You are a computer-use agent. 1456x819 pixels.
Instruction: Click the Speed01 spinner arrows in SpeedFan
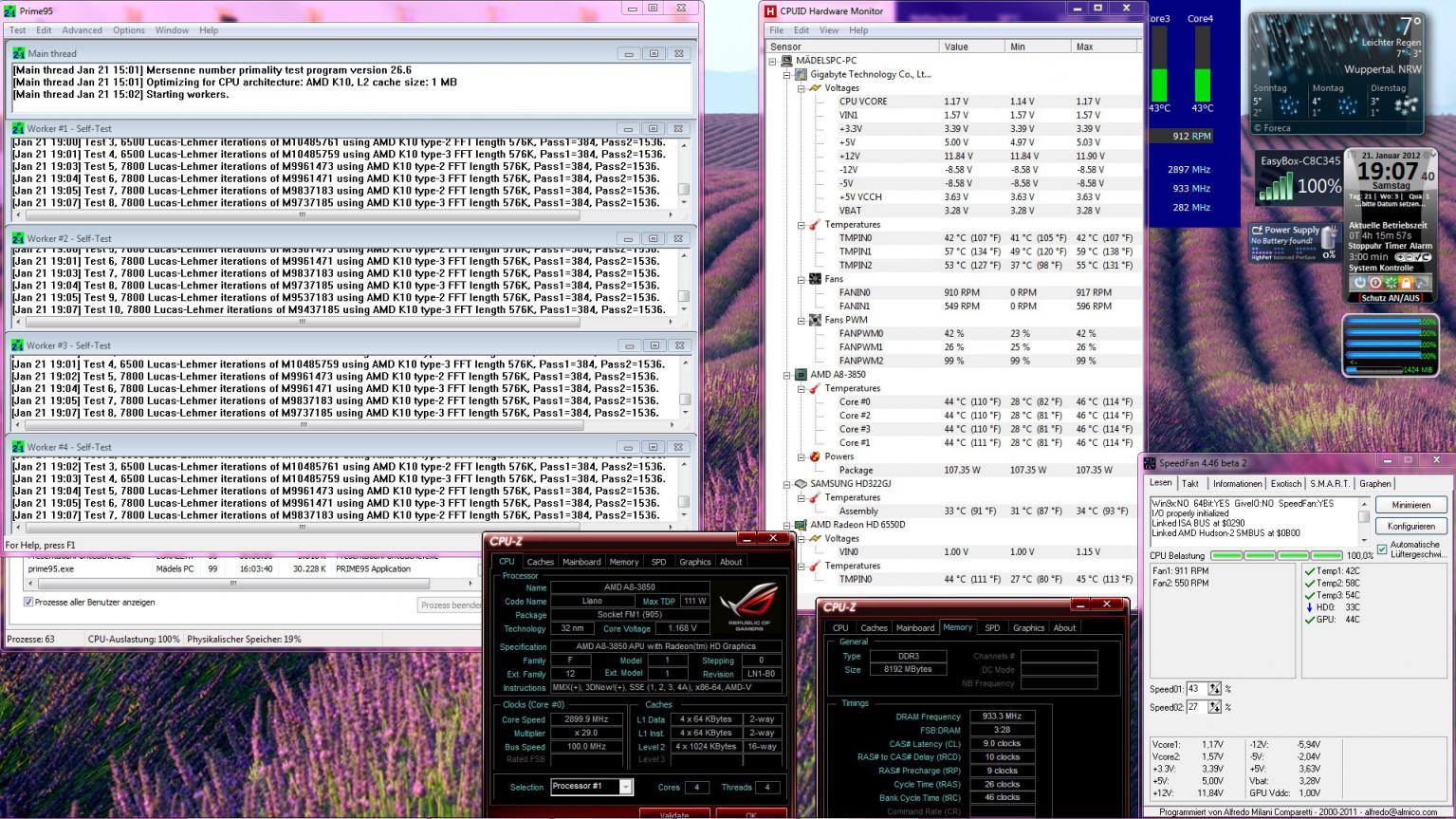click(1215, 689)
